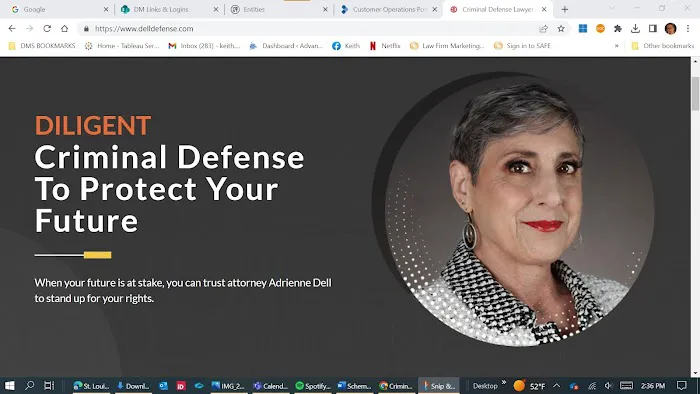Screen dimensions: 700x394
Task: Close the Criminal Defense Lawyer tab
Action: pyautogui.click(x=544, y=9)
